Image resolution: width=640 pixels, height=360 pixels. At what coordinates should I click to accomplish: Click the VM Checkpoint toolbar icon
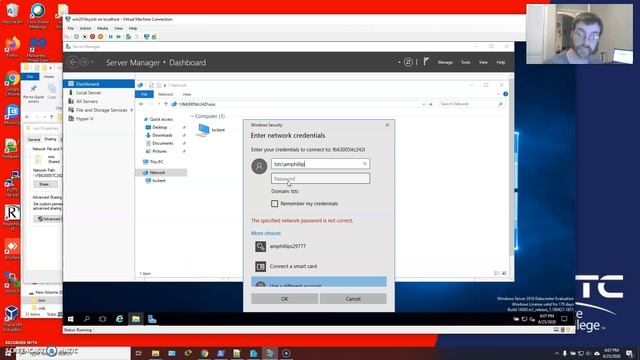129,37
